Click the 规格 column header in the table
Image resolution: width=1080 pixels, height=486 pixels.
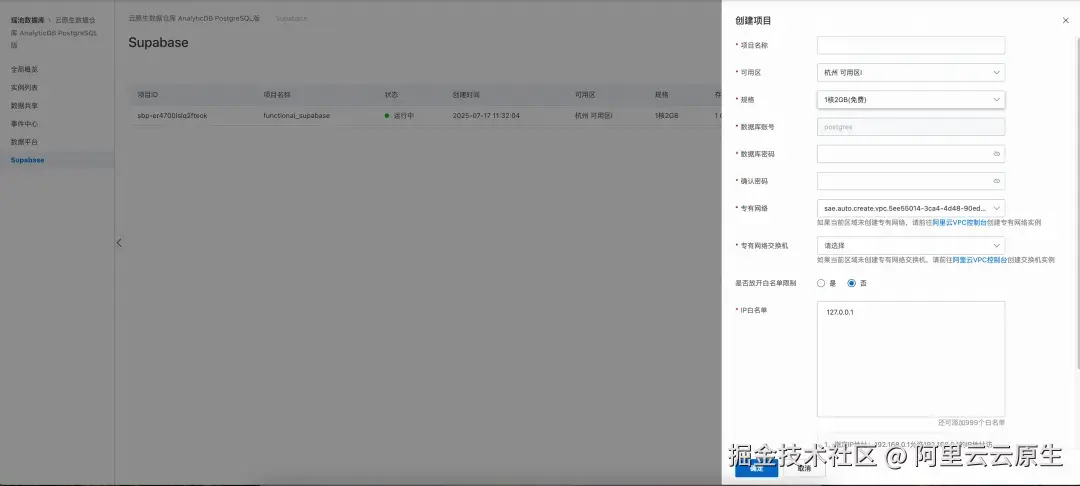pyautogui.click(x=661, y=95)
